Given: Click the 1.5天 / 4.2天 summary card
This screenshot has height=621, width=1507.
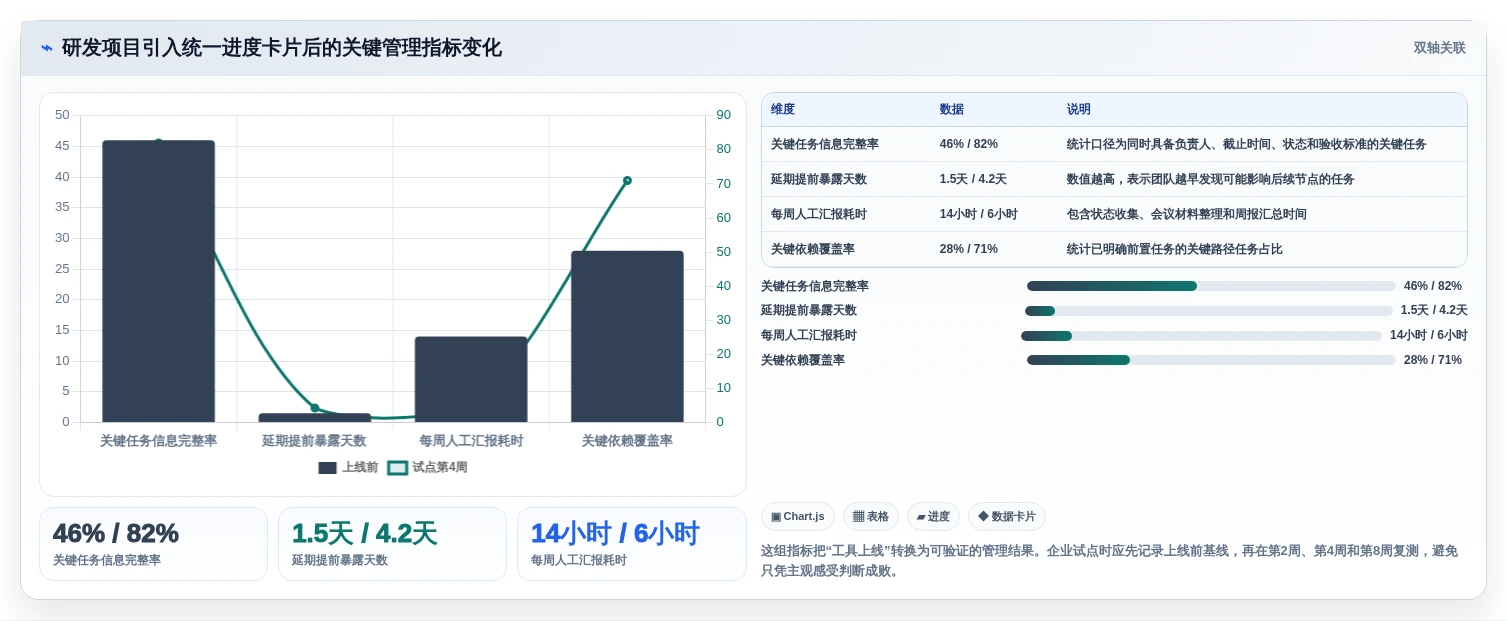Looking at the screenshot, I should [392, 544].
